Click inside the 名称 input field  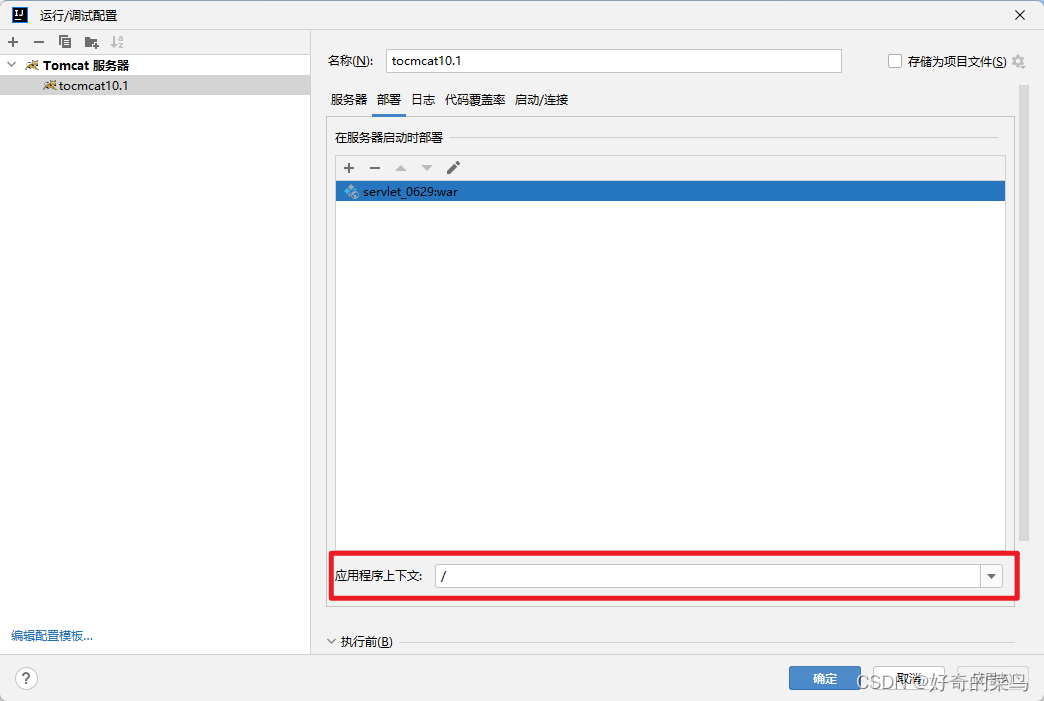click(x=610, y=61)
